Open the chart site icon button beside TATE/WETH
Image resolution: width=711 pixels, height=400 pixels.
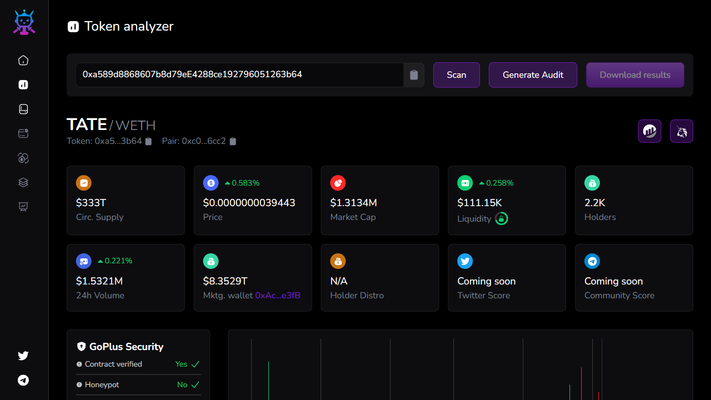(x=649, y=131)
